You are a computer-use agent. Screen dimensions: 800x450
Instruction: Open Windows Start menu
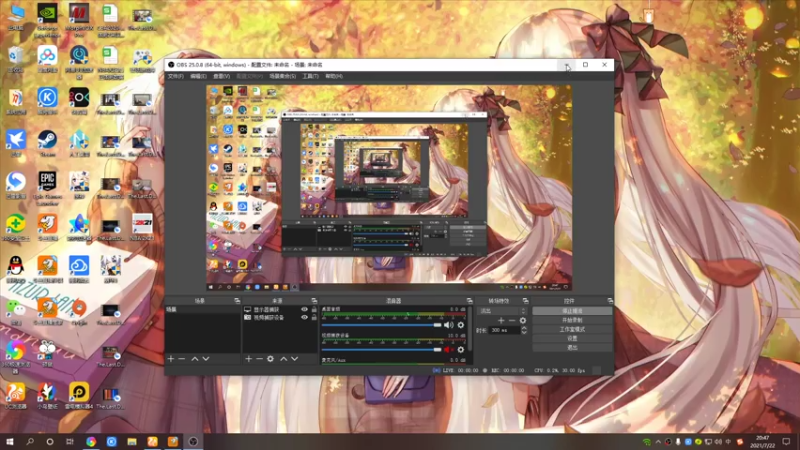pyautogui.click(x=10, y=441)
